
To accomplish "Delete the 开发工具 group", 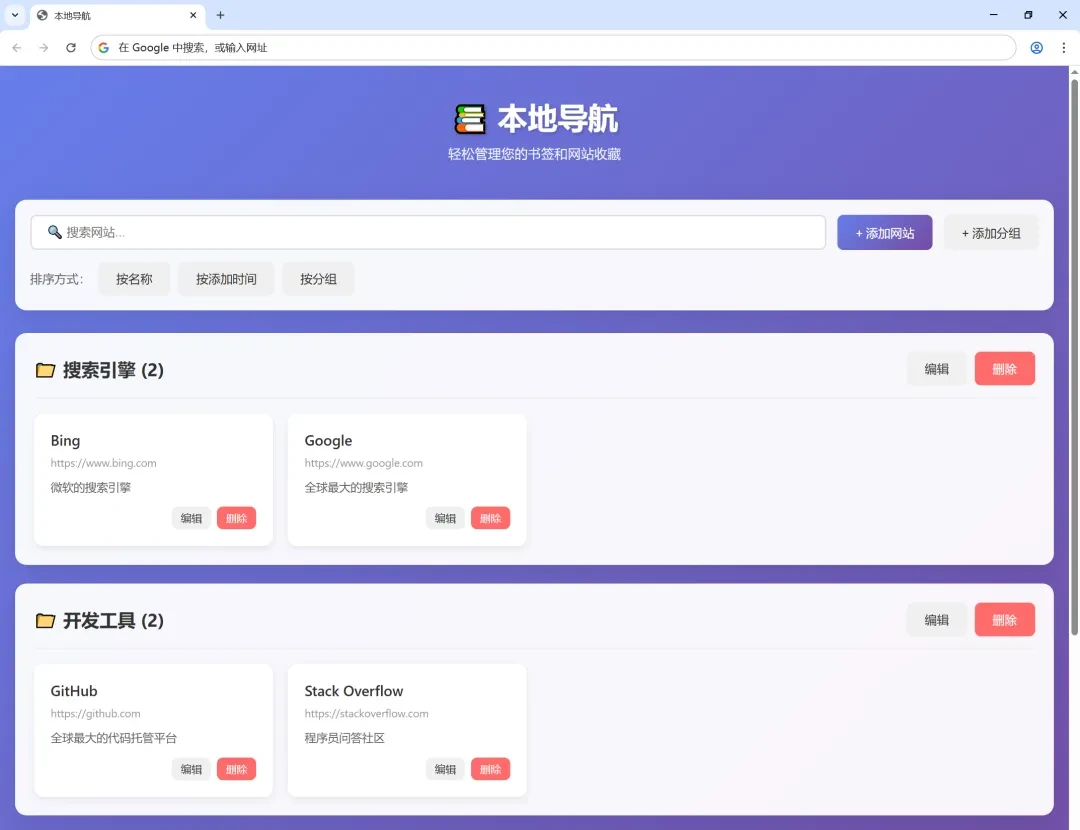I will (1004, 619).
